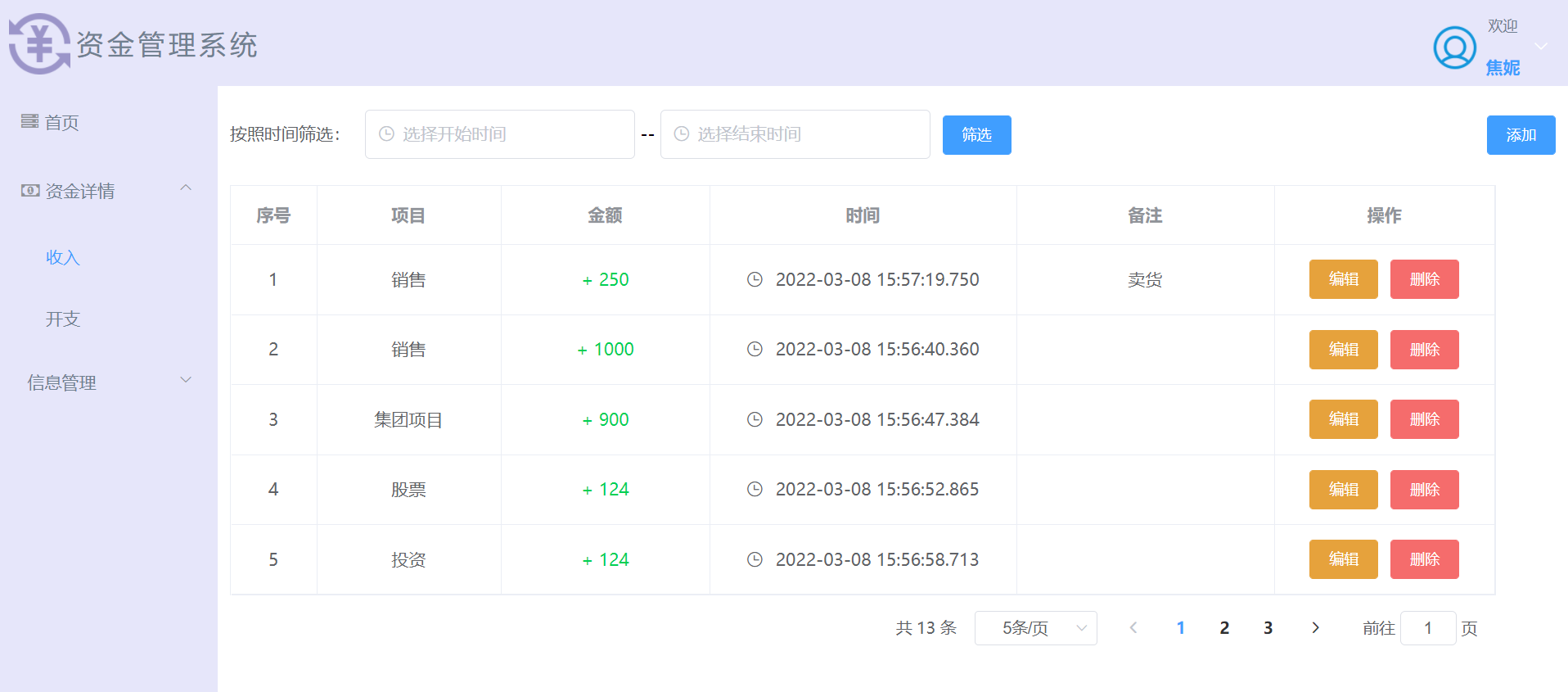Click the clock icon in row 5 time cell
This screenshot has width=1568, height=692.
pyautogui.click(x=755, y=559)
